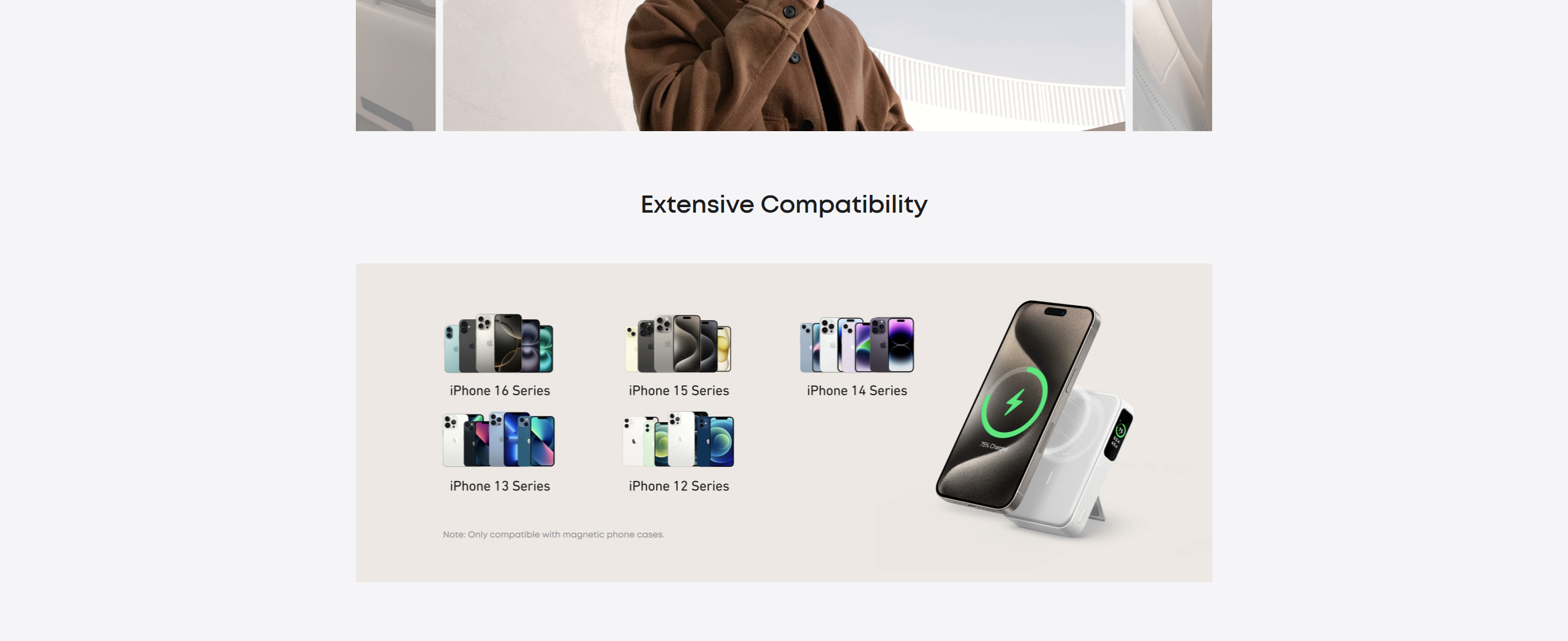Click the iPhone 12 Series phones image

678,439
